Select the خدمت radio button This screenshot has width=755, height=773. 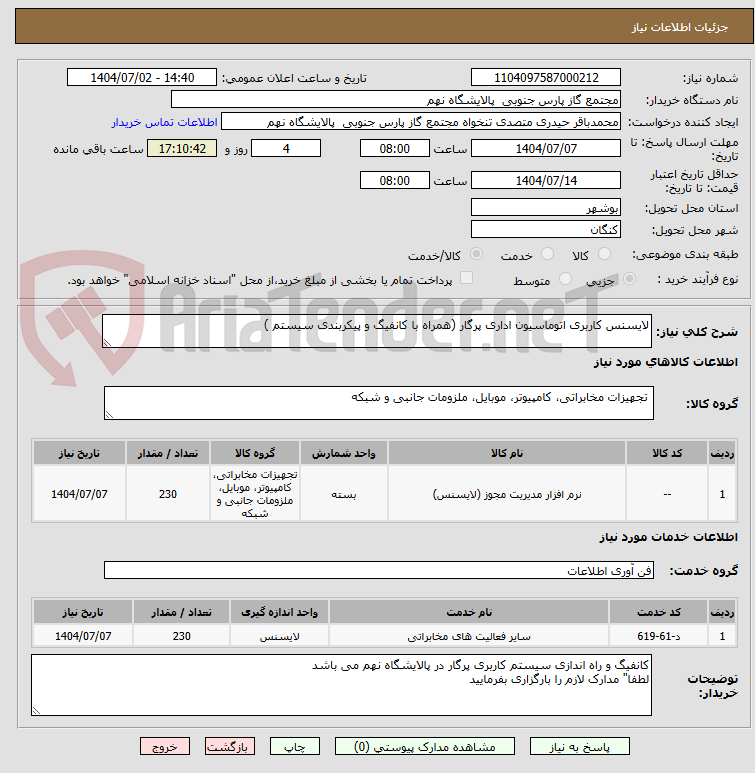547,254
